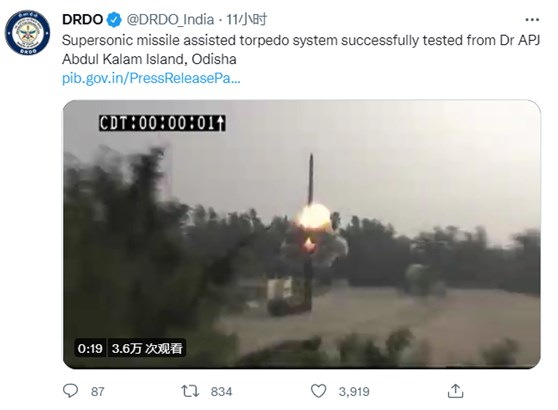Image resolution: width=558 pixels, height=410 pixels.
Task: Open the DRDO profile avatar
Action: pyautogui.click(x=27, y=32)
